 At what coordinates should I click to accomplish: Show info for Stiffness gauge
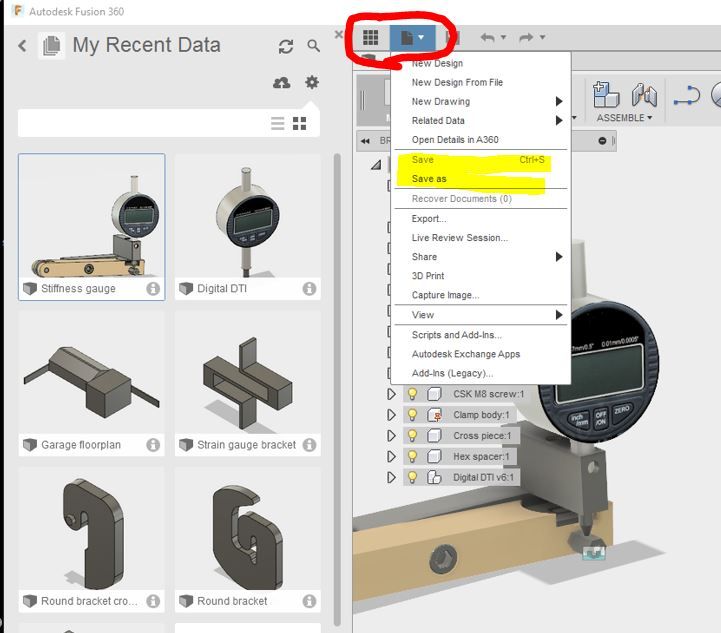coord(153,289)
